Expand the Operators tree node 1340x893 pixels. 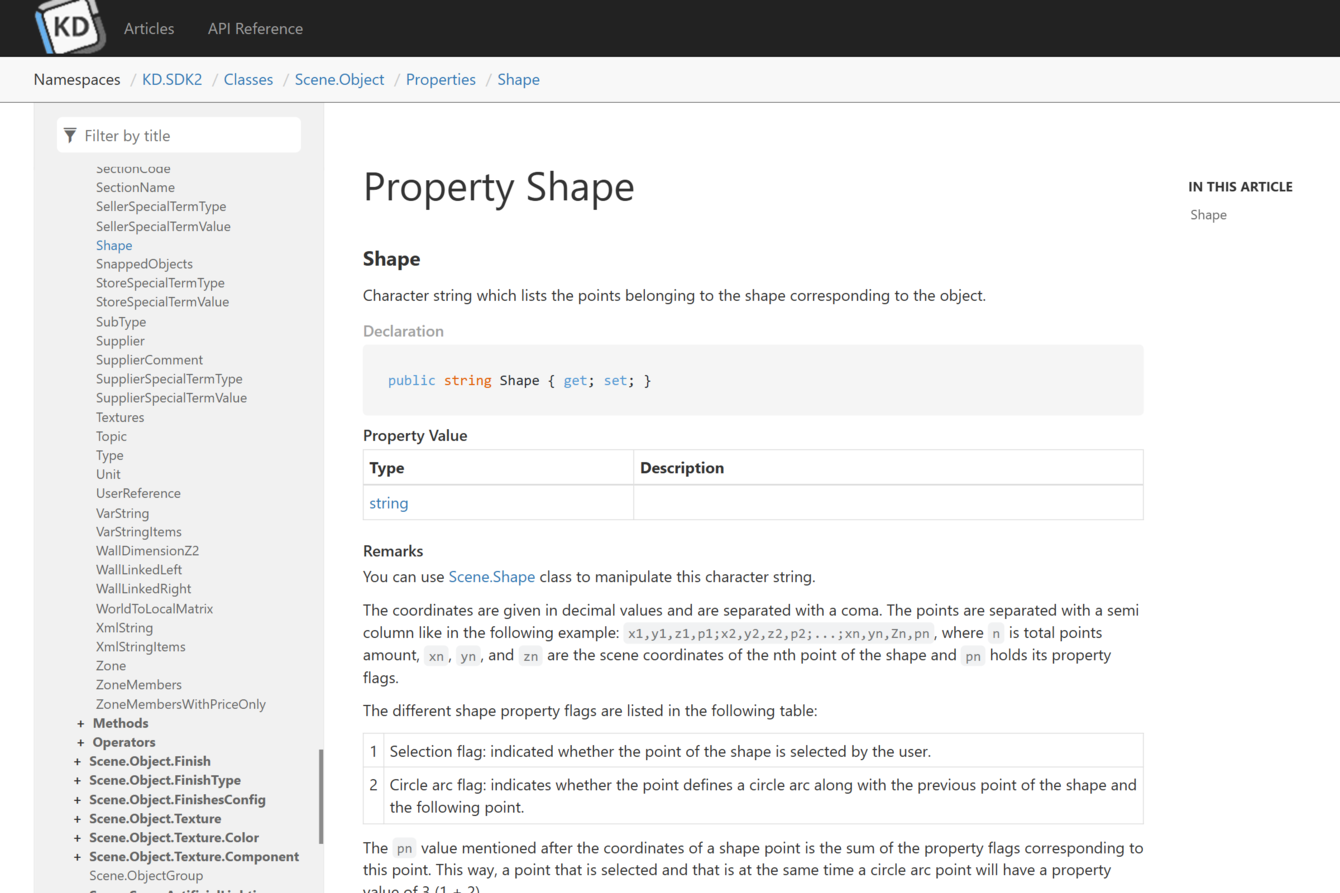(x=80, y=742)
